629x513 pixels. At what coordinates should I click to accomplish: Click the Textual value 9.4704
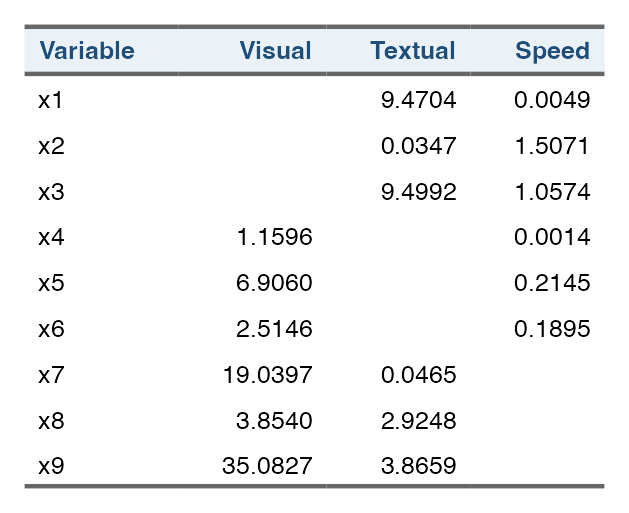pos(418,100)
